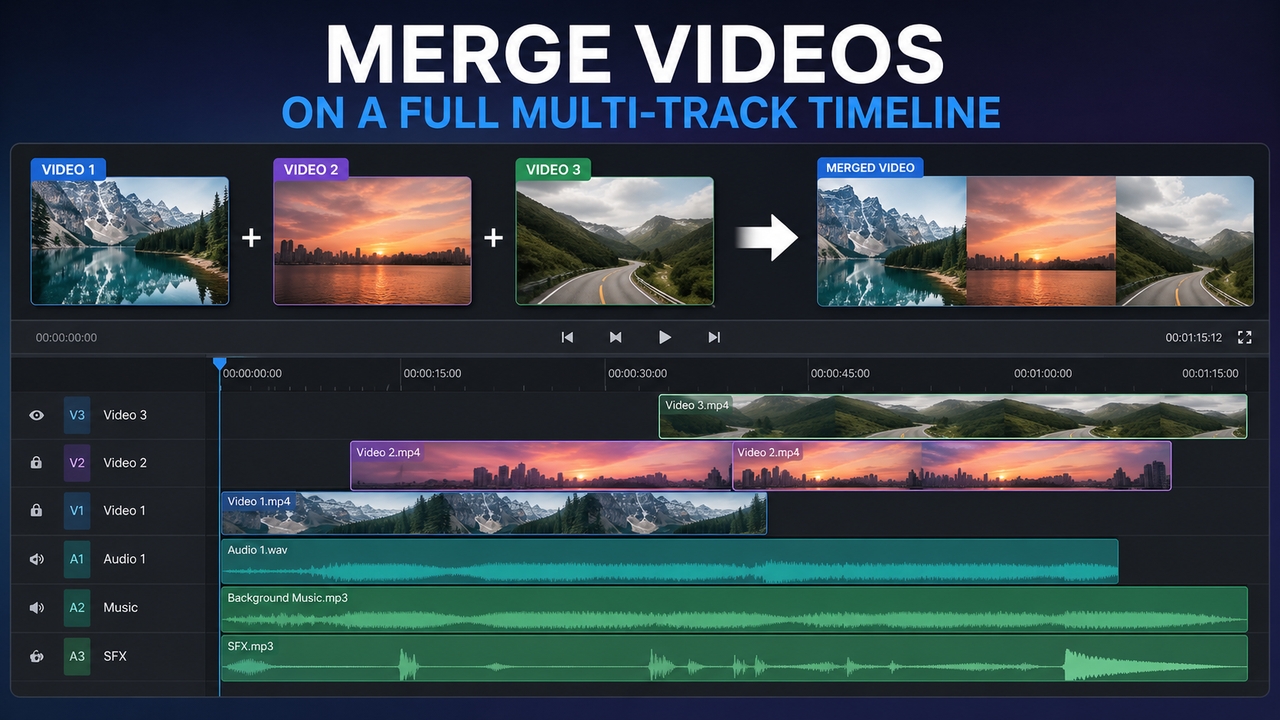Mute the Audio 1 track
This screenshot has height=720, width=1280.
point(37,559)
